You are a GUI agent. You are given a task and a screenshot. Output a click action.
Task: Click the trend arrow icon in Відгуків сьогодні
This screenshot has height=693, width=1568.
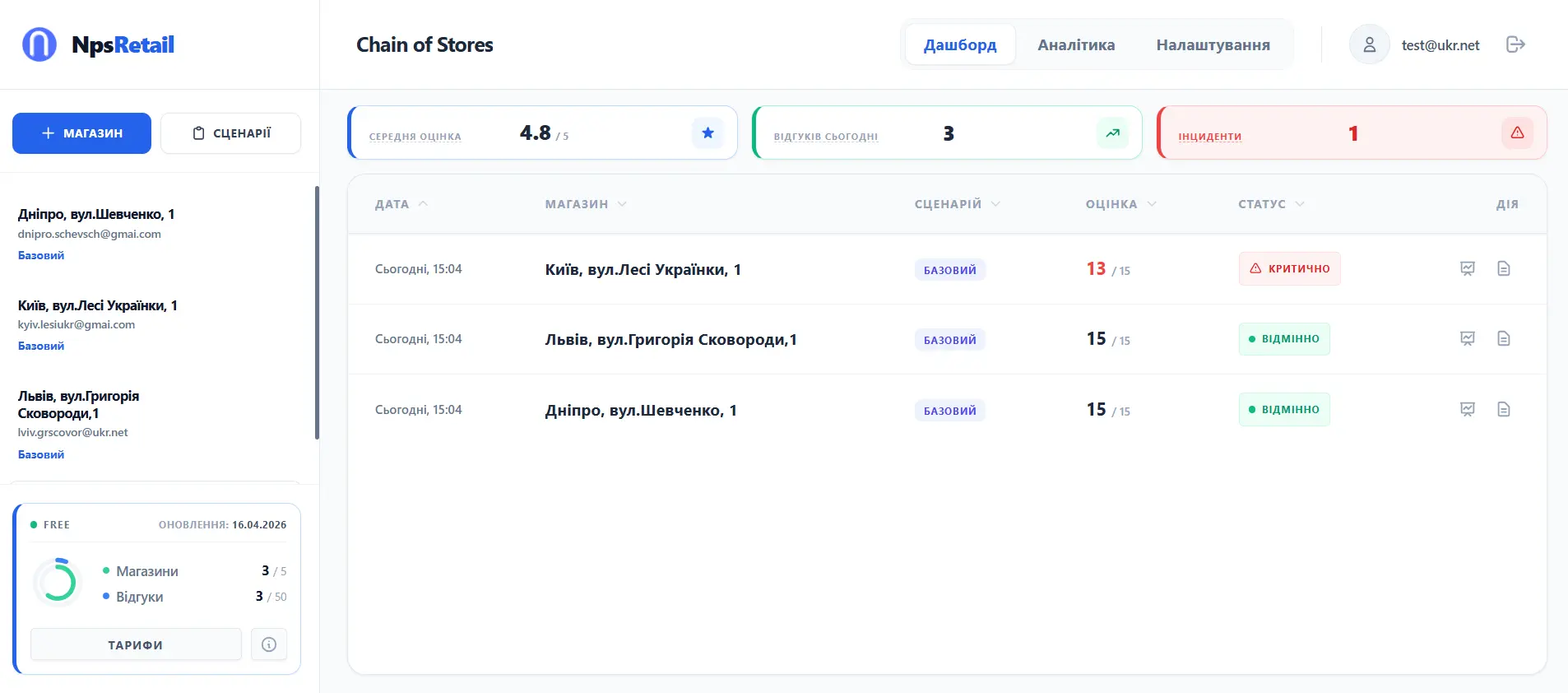click(1112, 133)
